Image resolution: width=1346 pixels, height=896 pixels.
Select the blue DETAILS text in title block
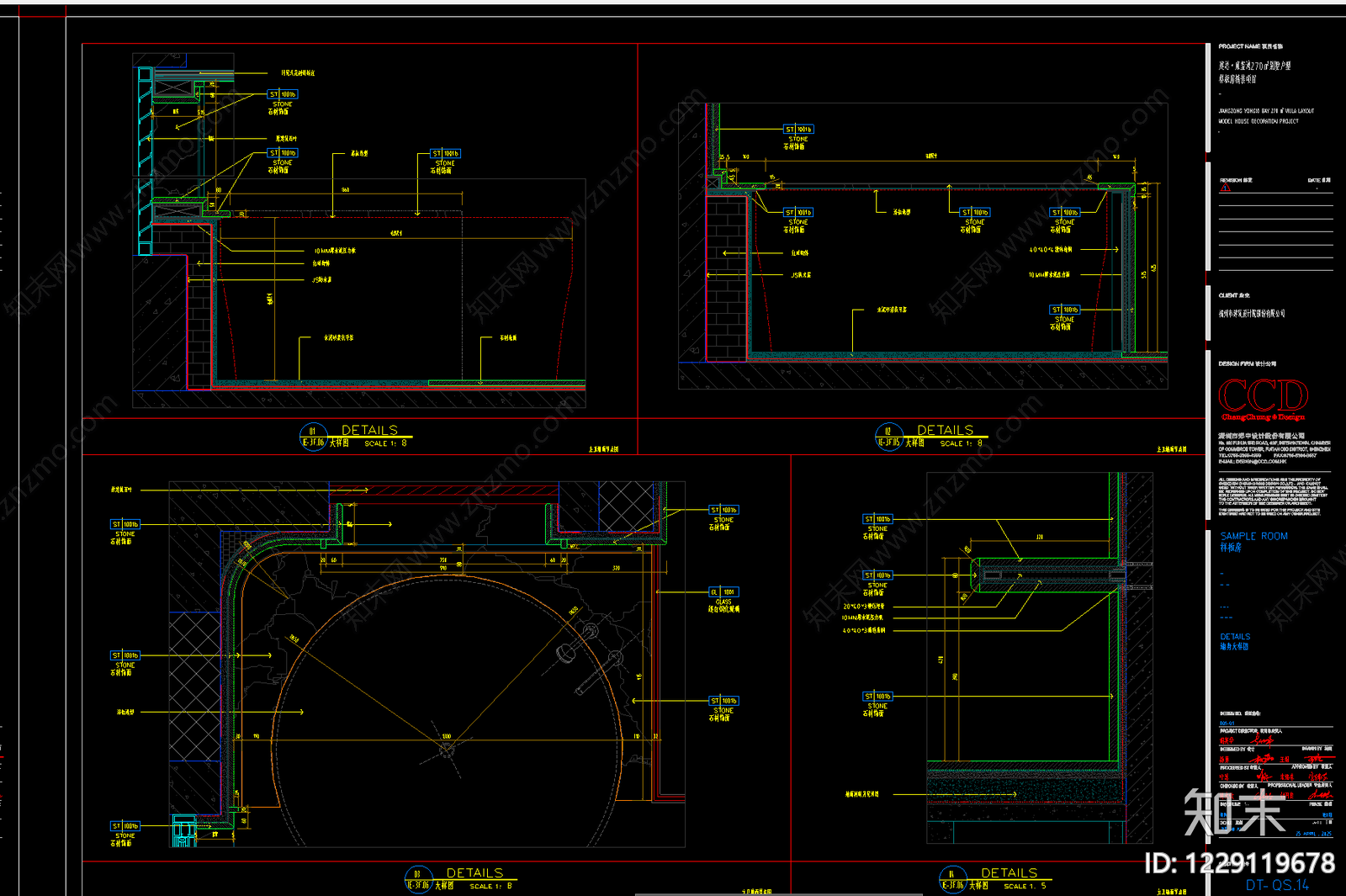coord(1235,637)
